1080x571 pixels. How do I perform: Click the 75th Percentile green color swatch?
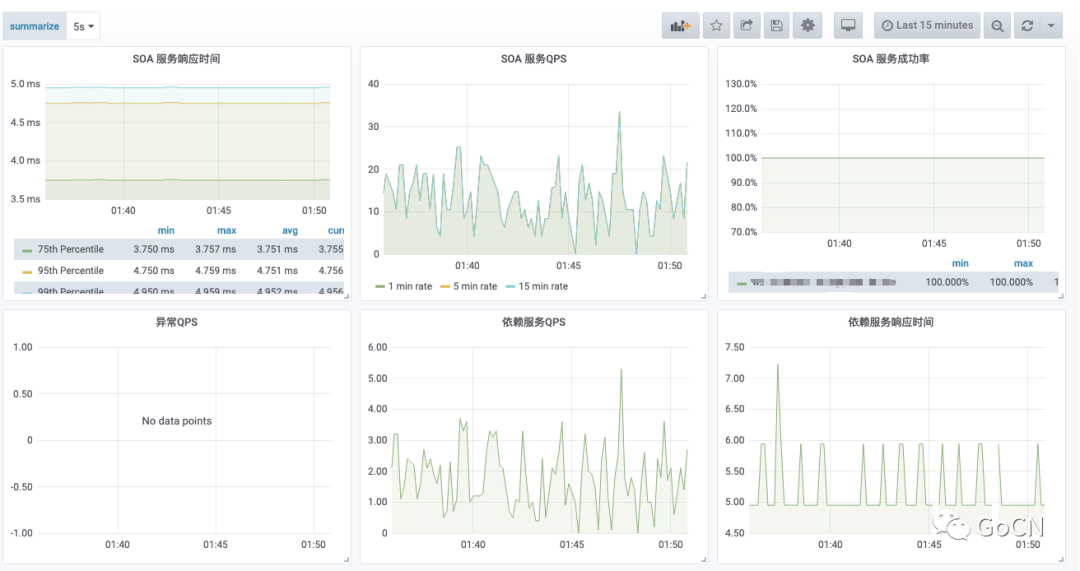tap(27, 250)
